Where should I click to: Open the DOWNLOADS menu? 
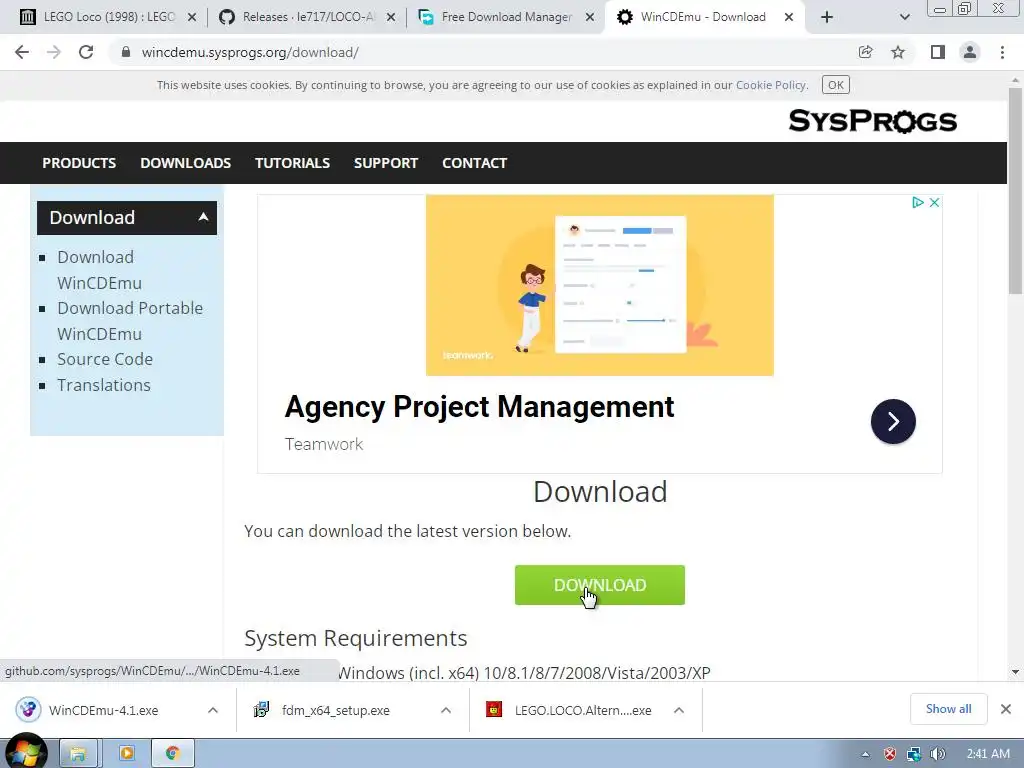[x=185, y=163]
